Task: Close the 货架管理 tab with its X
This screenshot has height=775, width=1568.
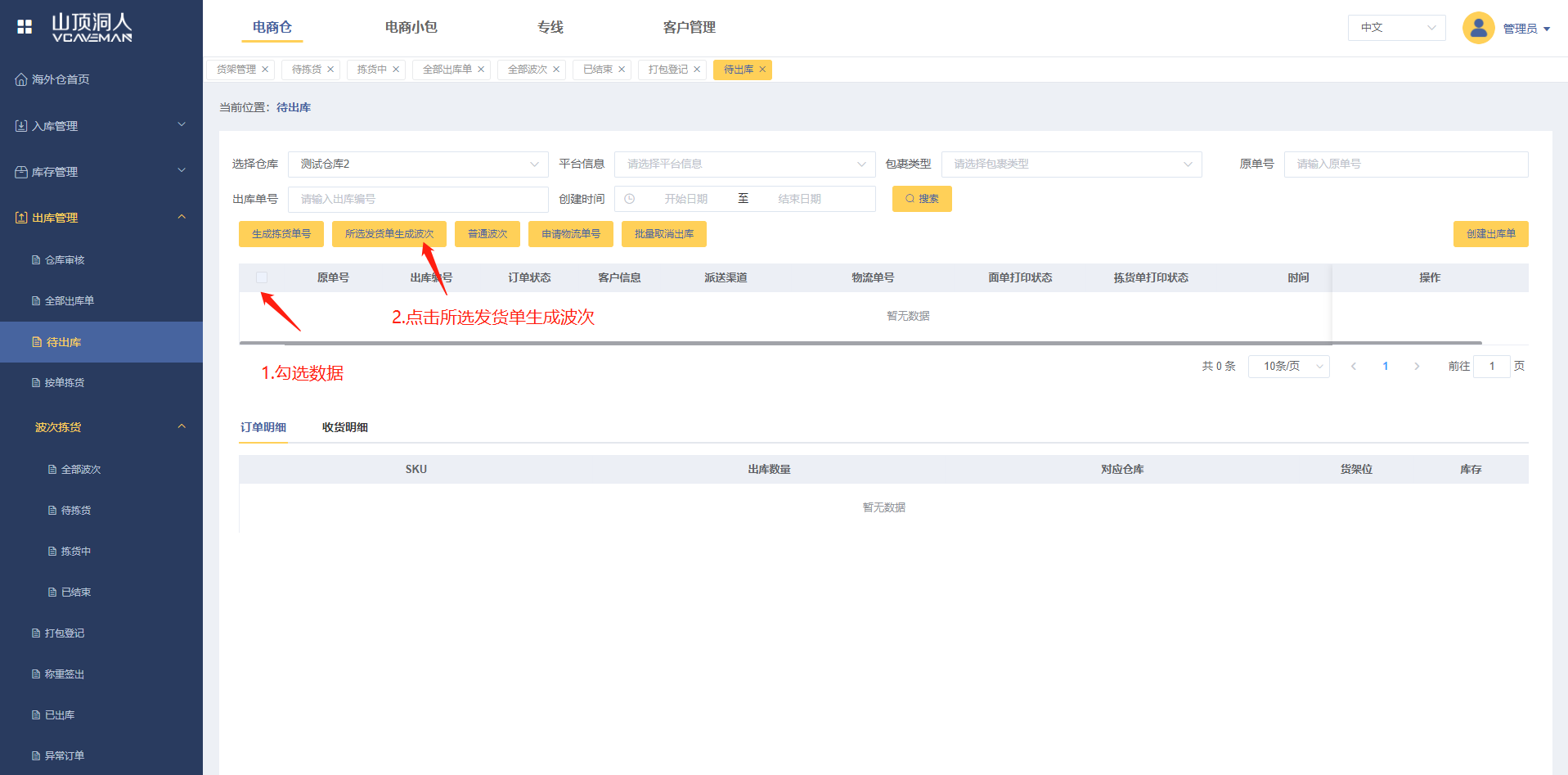Action: click(x=265, y=70)
